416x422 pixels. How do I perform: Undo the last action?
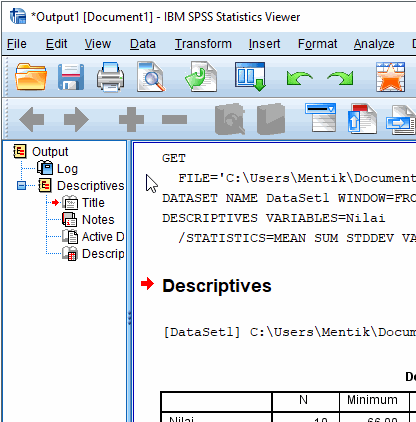point(299,78)
